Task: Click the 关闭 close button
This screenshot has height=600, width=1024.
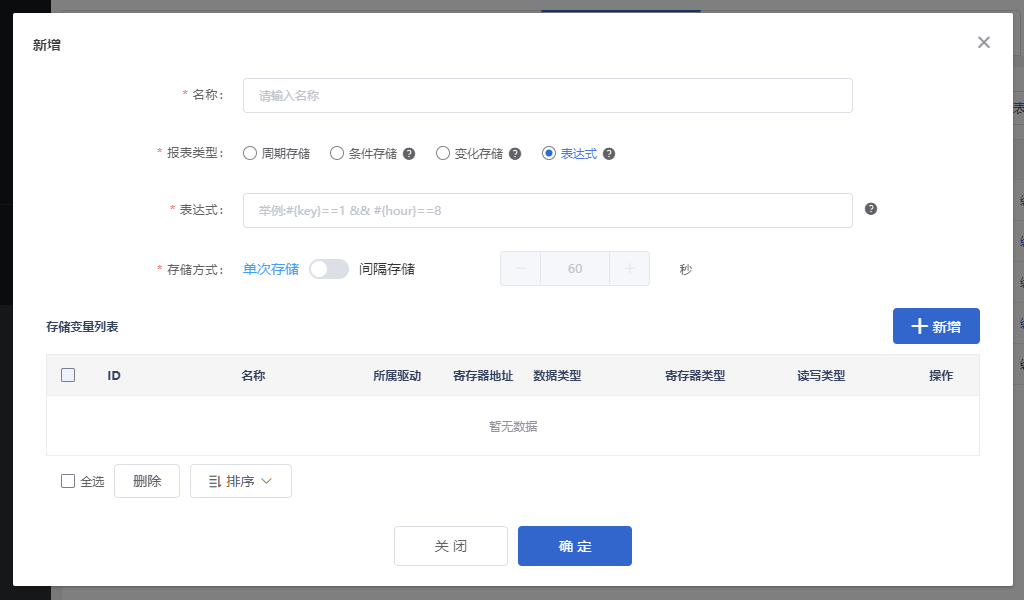Action: click(451, 546)
